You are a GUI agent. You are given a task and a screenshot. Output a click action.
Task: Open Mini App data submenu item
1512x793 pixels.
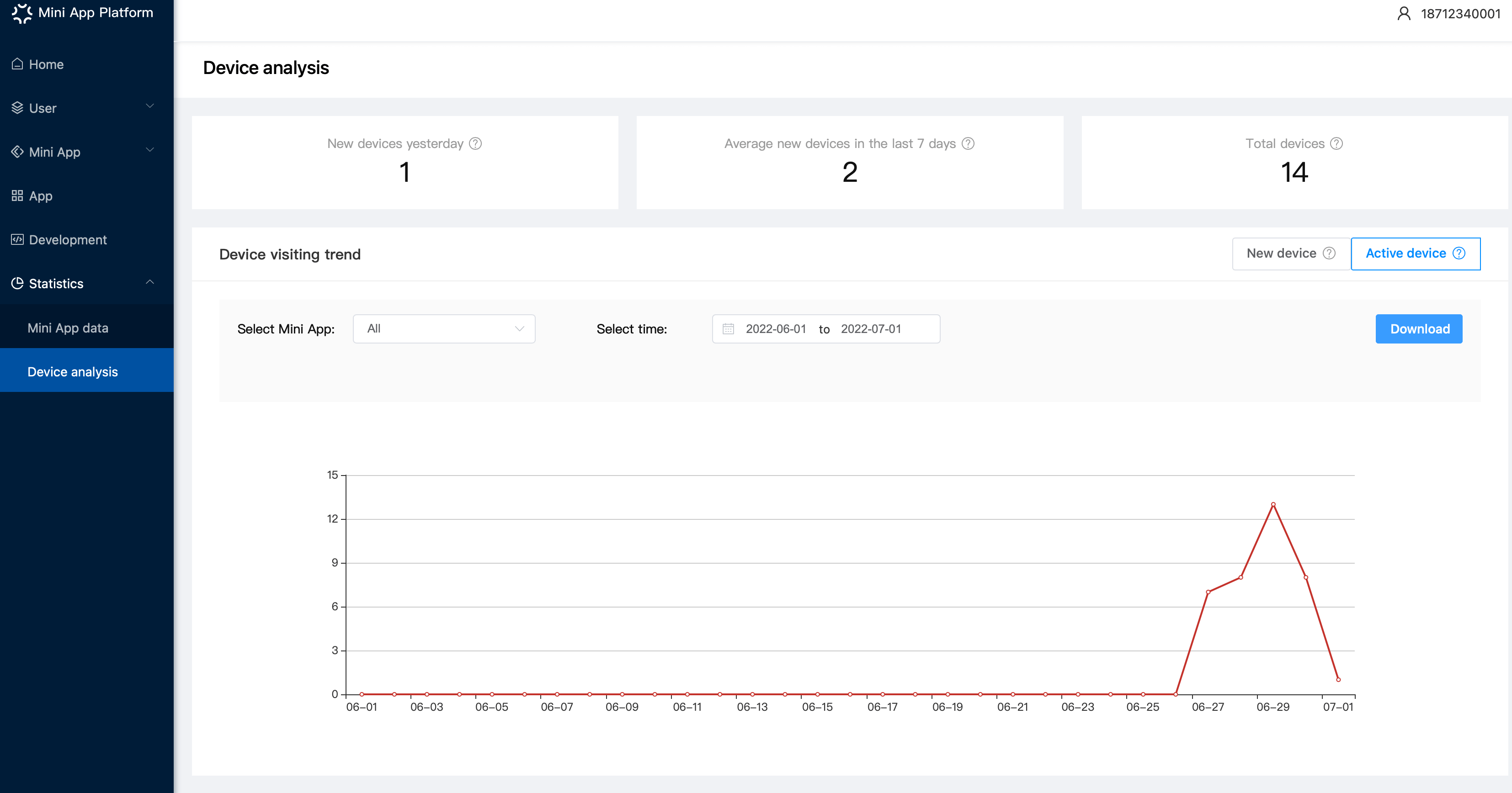click(87, 328)
